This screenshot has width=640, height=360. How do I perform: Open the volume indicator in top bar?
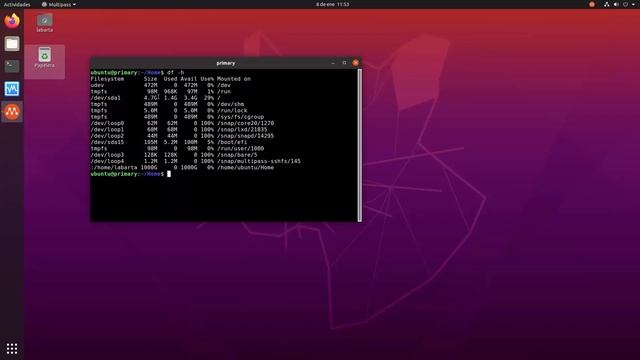(x=616, y=4)
